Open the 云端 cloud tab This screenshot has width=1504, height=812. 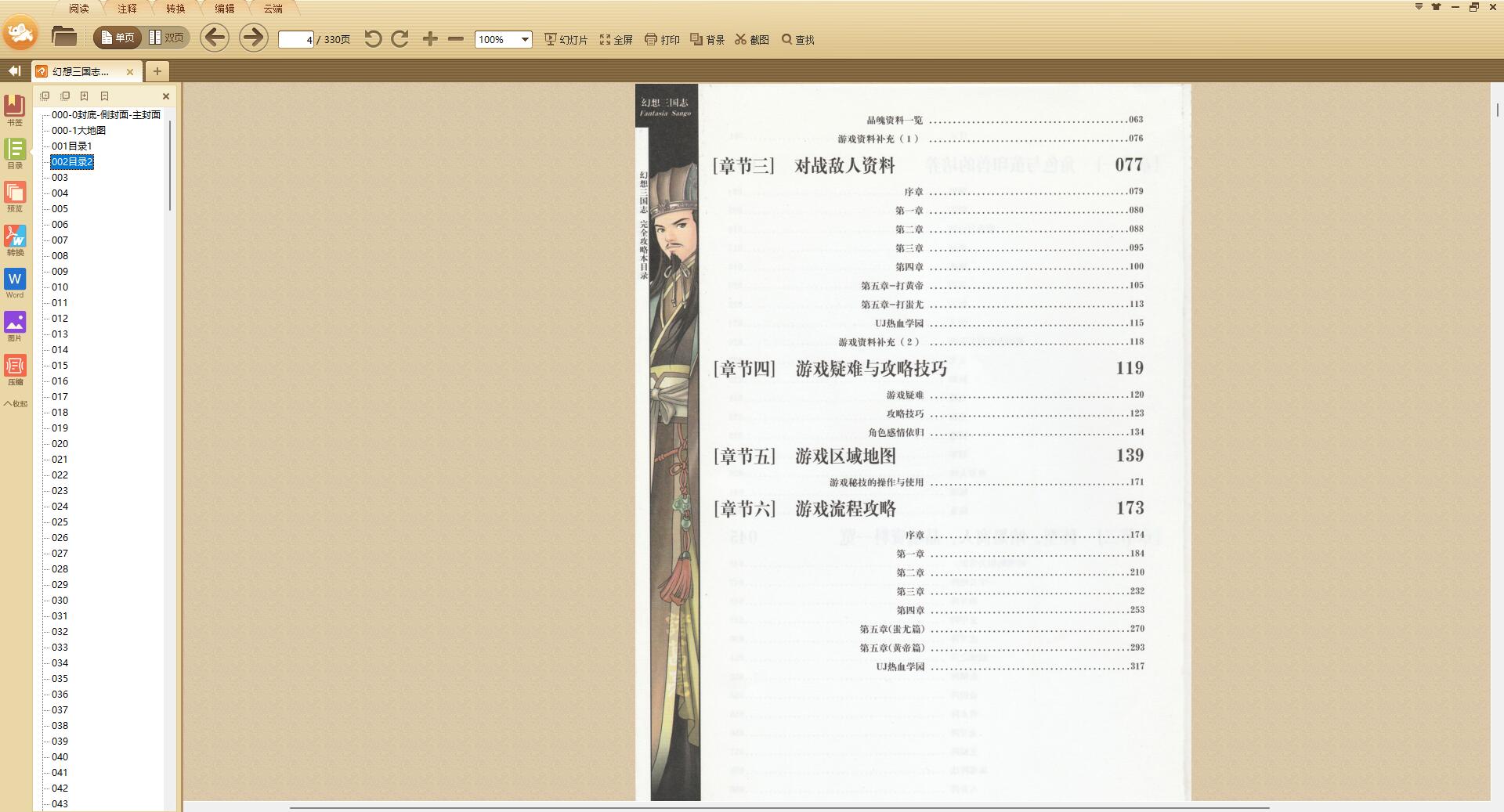click(x=274, y=9)
